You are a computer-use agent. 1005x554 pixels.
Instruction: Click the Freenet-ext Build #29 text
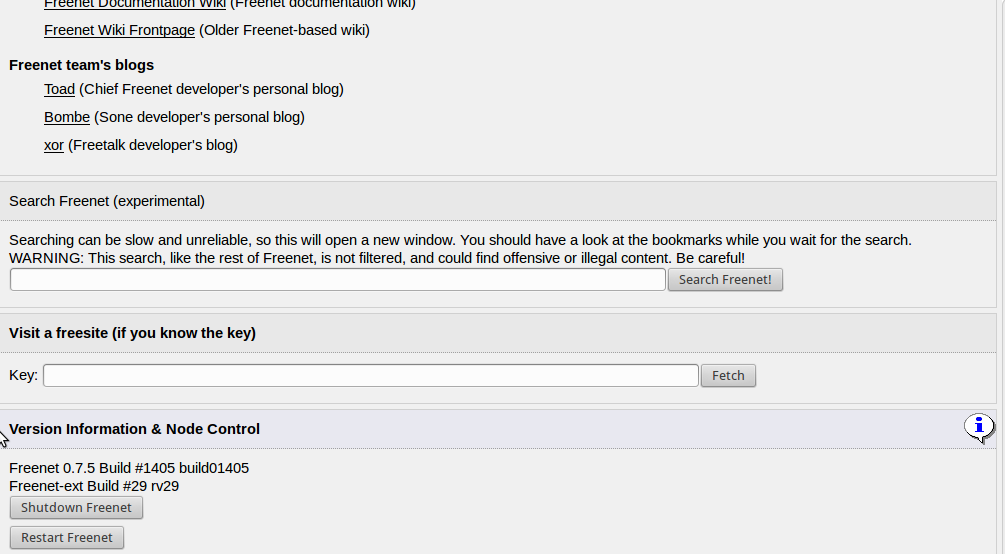[x=94, y=486]
